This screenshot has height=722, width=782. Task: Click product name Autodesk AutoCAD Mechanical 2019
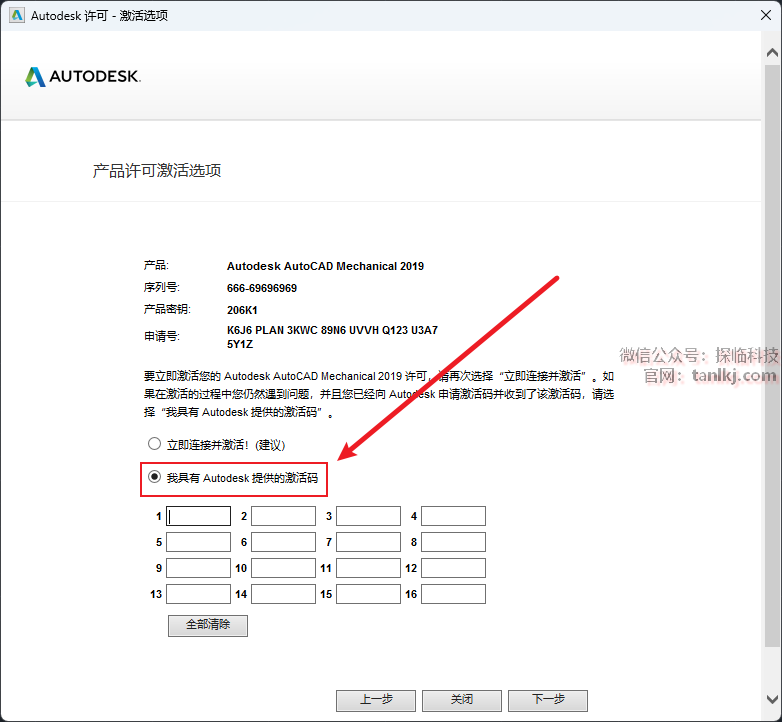325,266
